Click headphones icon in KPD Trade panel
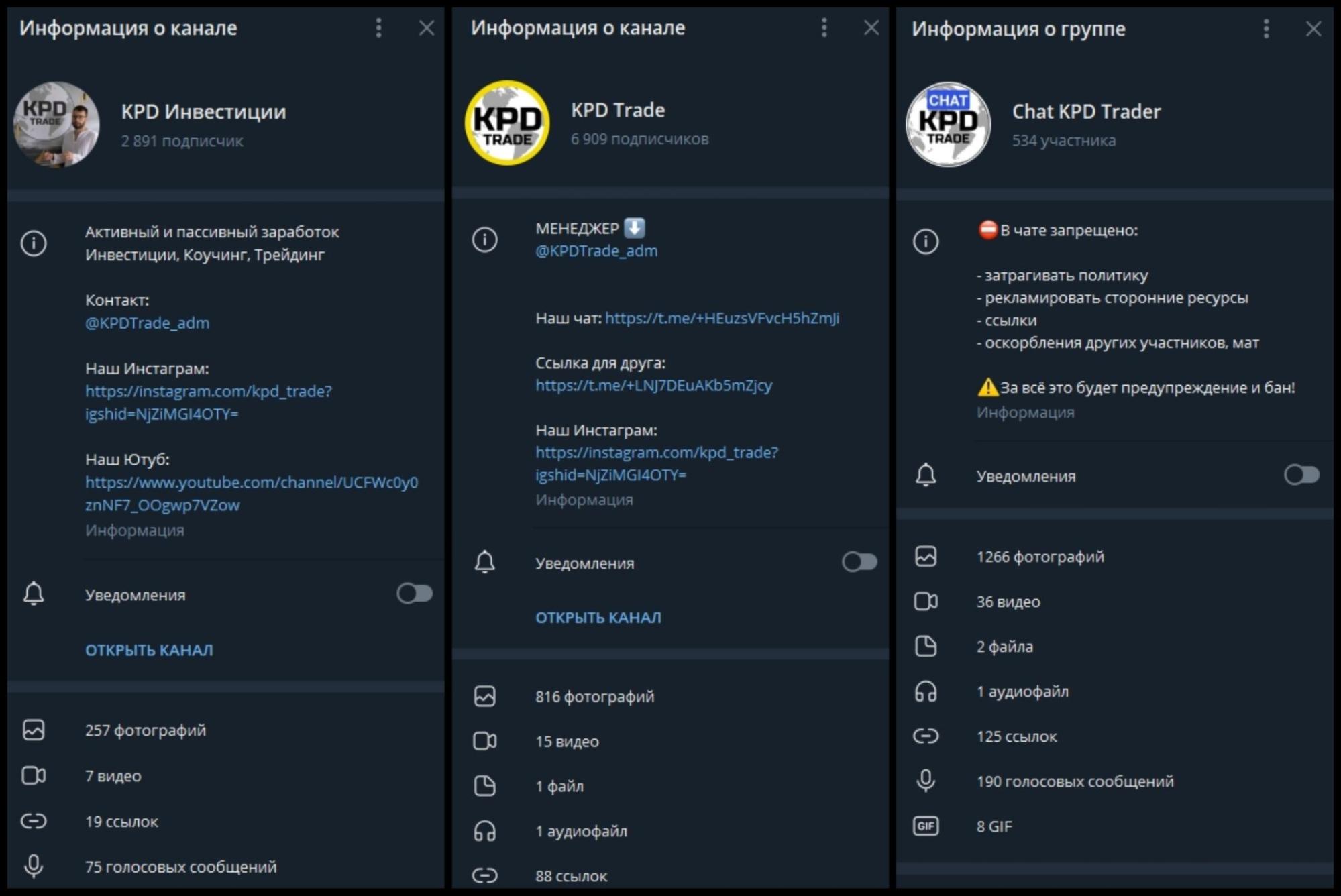1341x896 pixels. pyautogui.click(x=484, y=831)
